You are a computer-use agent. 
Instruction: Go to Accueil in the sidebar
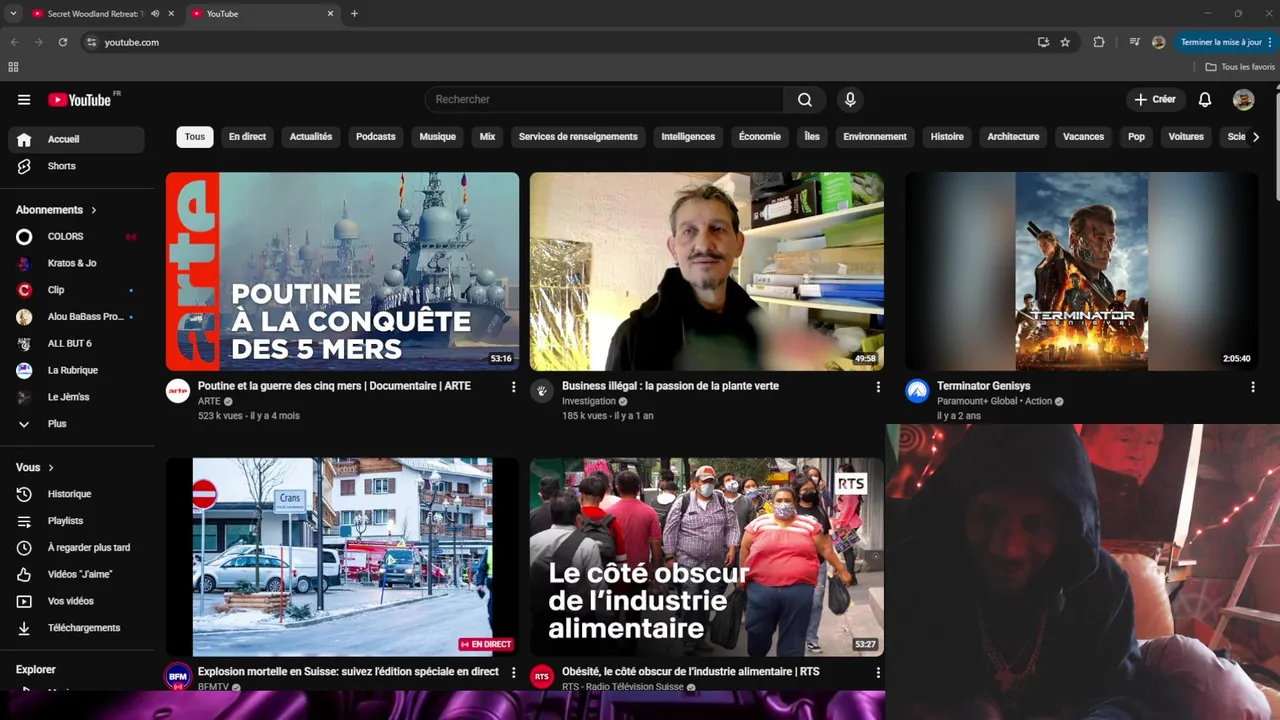point(76,139)
